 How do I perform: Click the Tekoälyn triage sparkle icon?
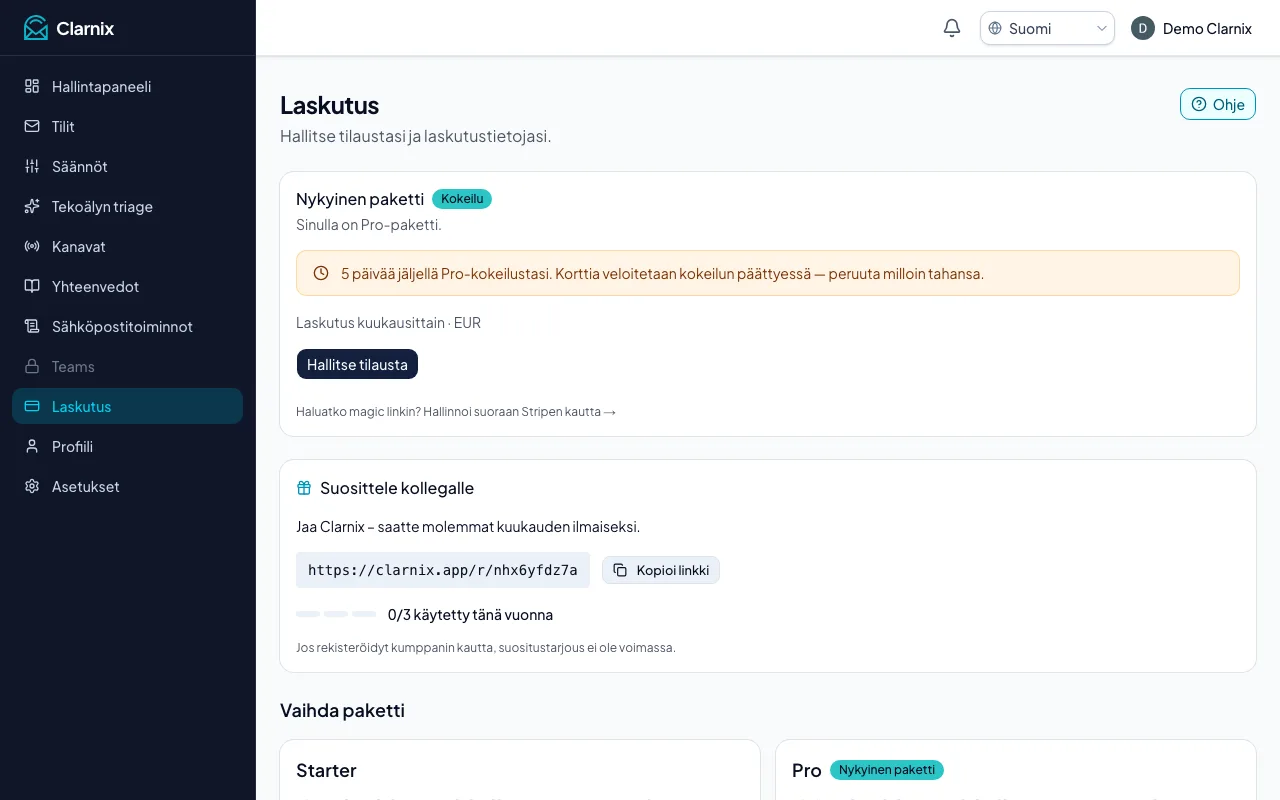coord(32,206)
